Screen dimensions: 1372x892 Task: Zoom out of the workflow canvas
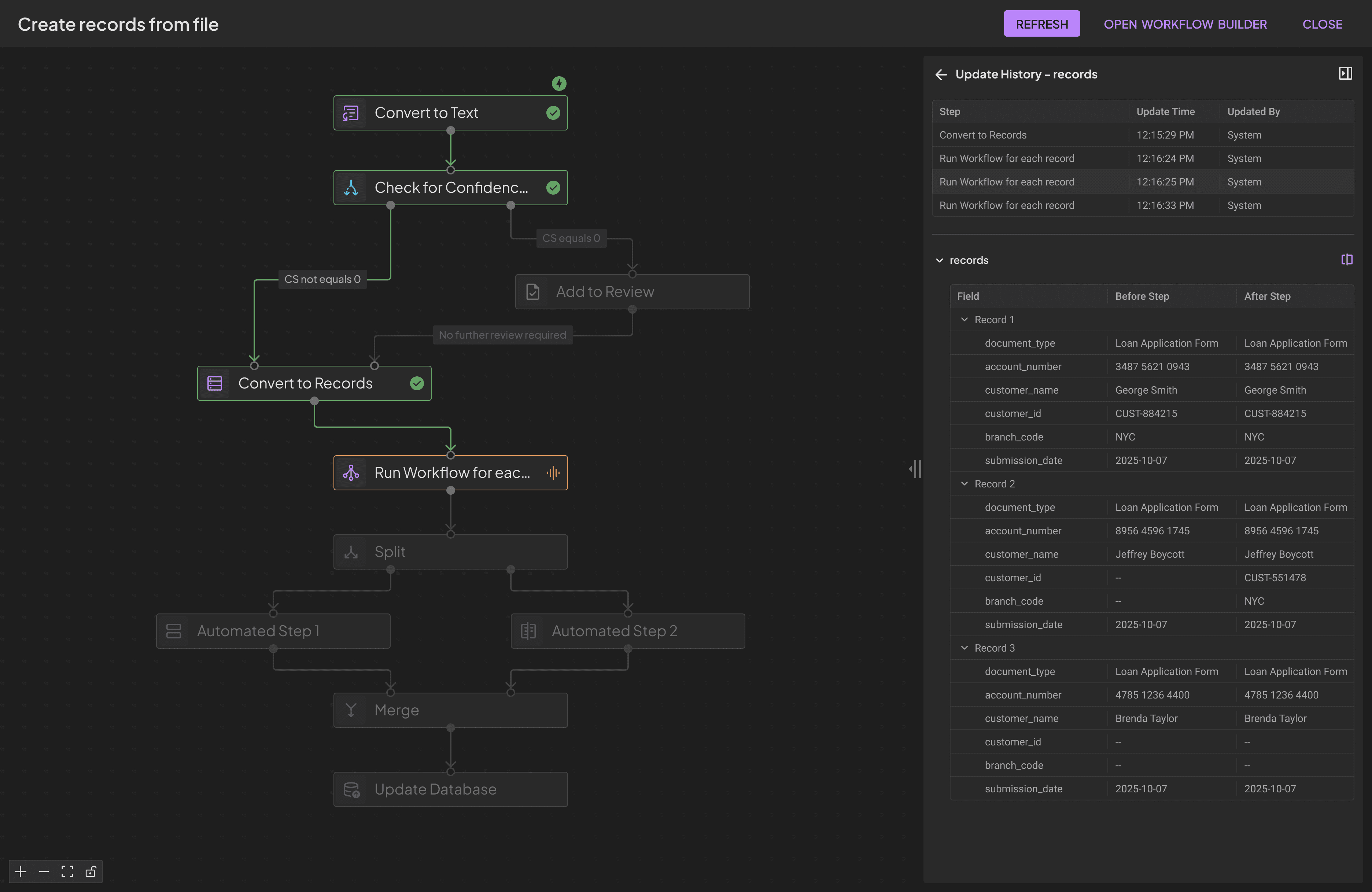43,871
